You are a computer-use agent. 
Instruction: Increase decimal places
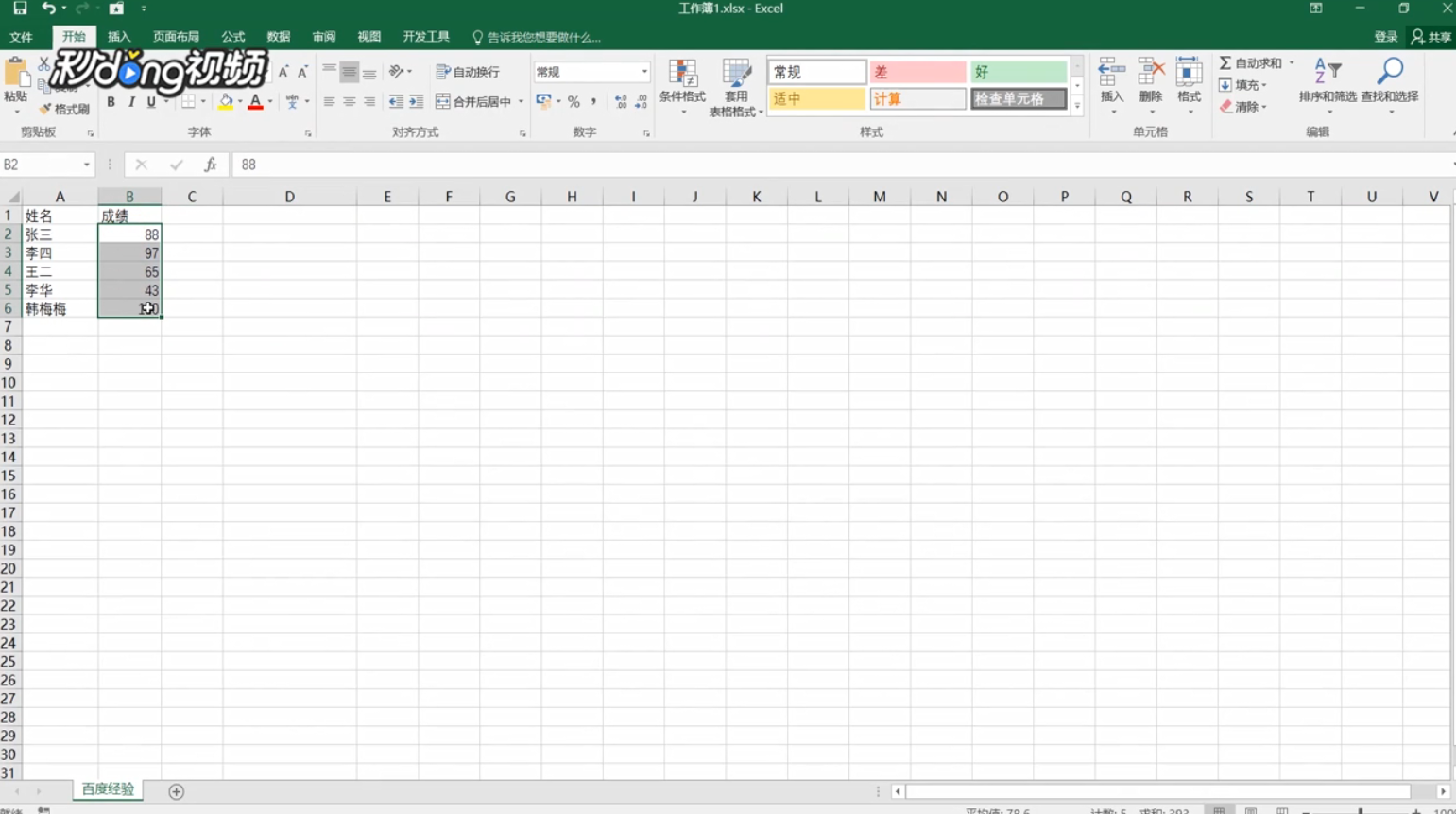point(621,102)
